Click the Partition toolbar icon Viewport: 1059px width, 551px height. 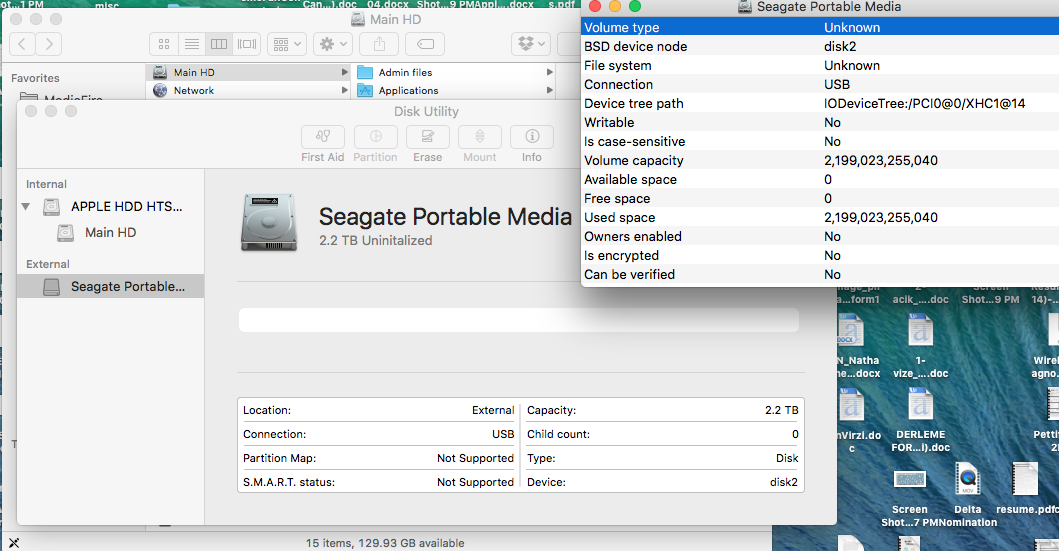click(x=376, y=137)
